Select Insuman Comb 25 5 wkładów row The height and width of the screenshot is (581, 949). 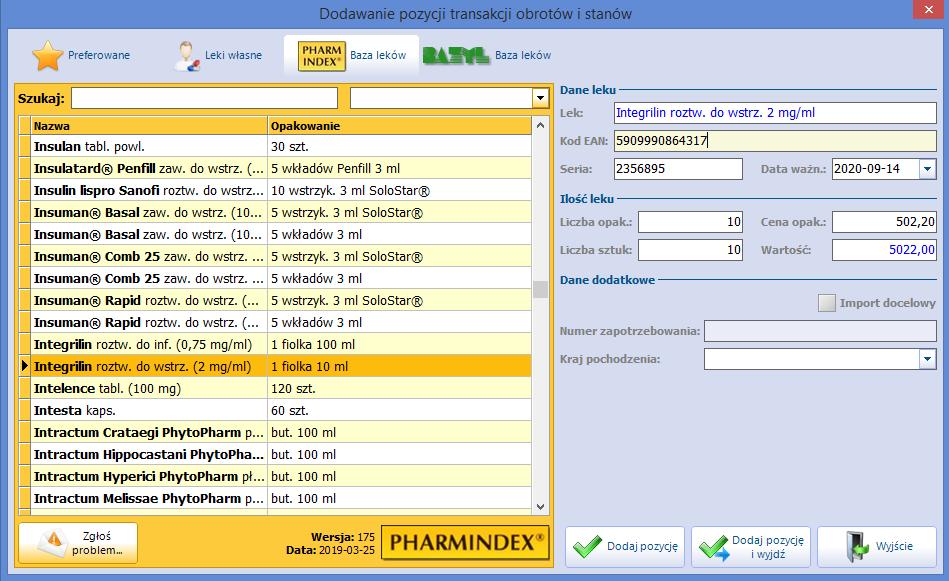coord(275,278)
